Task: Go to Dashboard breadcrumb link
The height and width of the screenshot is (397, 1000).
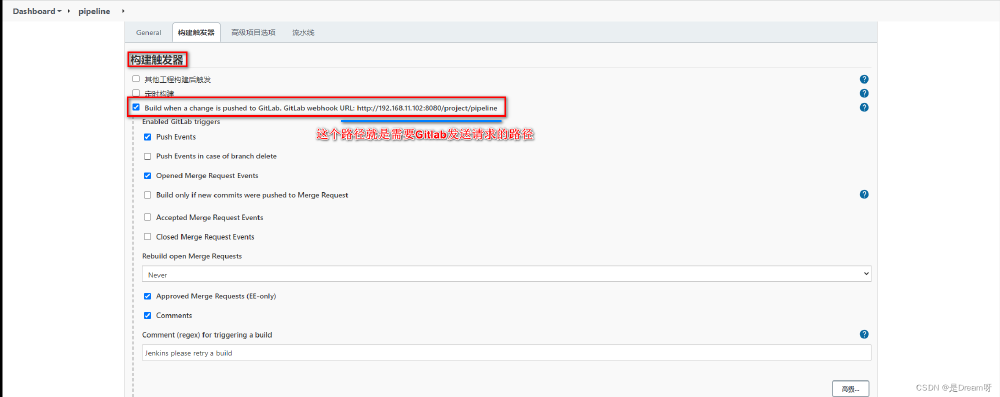Action: tap(34, 11)
